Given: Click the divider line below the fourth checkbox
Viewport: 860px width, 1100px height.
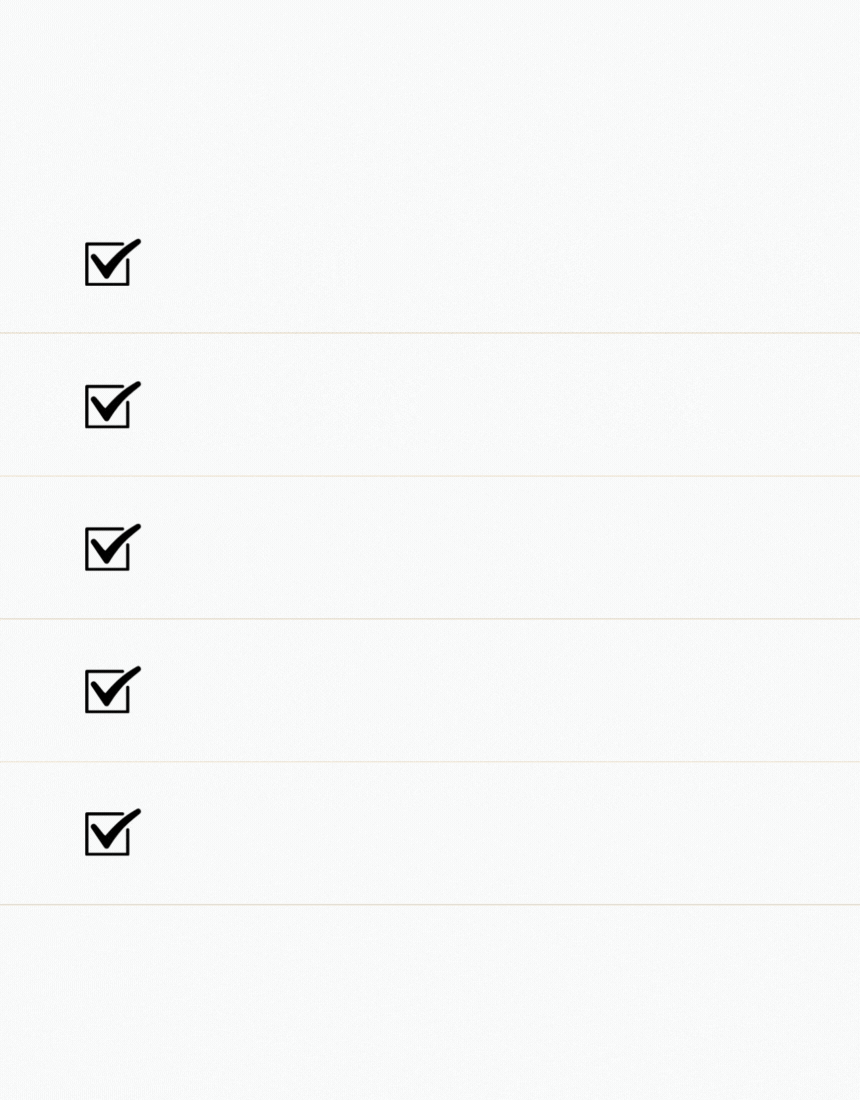Looking at the screenshot, I should 430,761.
